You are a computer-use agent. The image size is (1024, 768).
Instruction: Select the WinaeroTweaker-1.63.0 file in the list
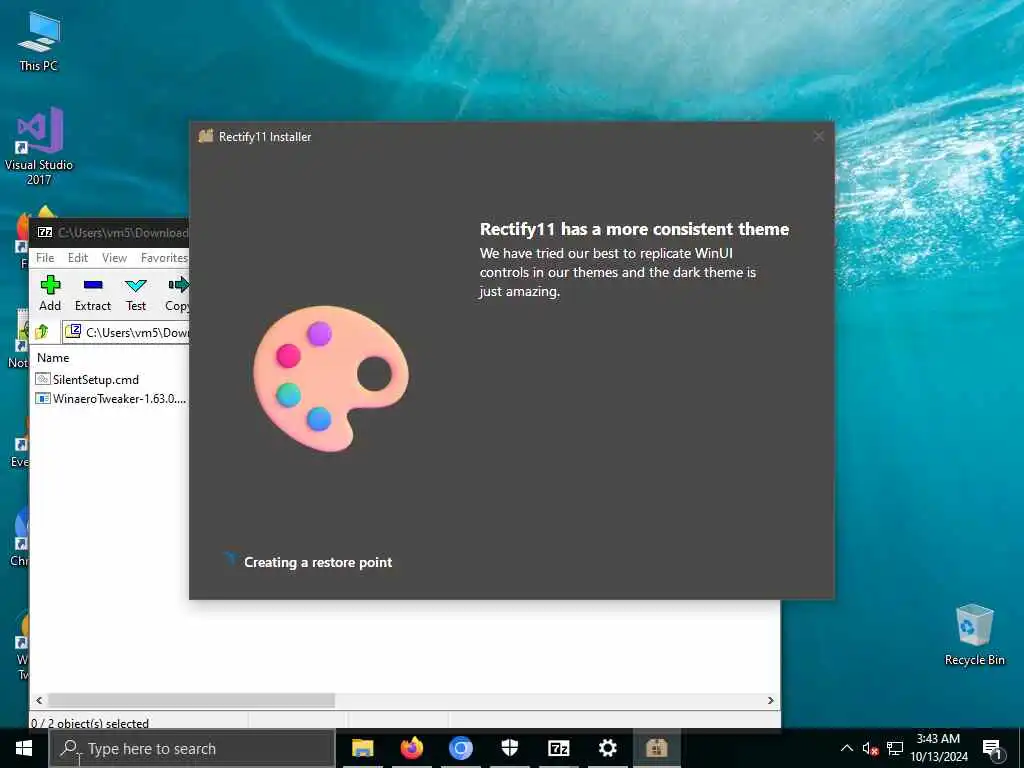click(111, 398)
